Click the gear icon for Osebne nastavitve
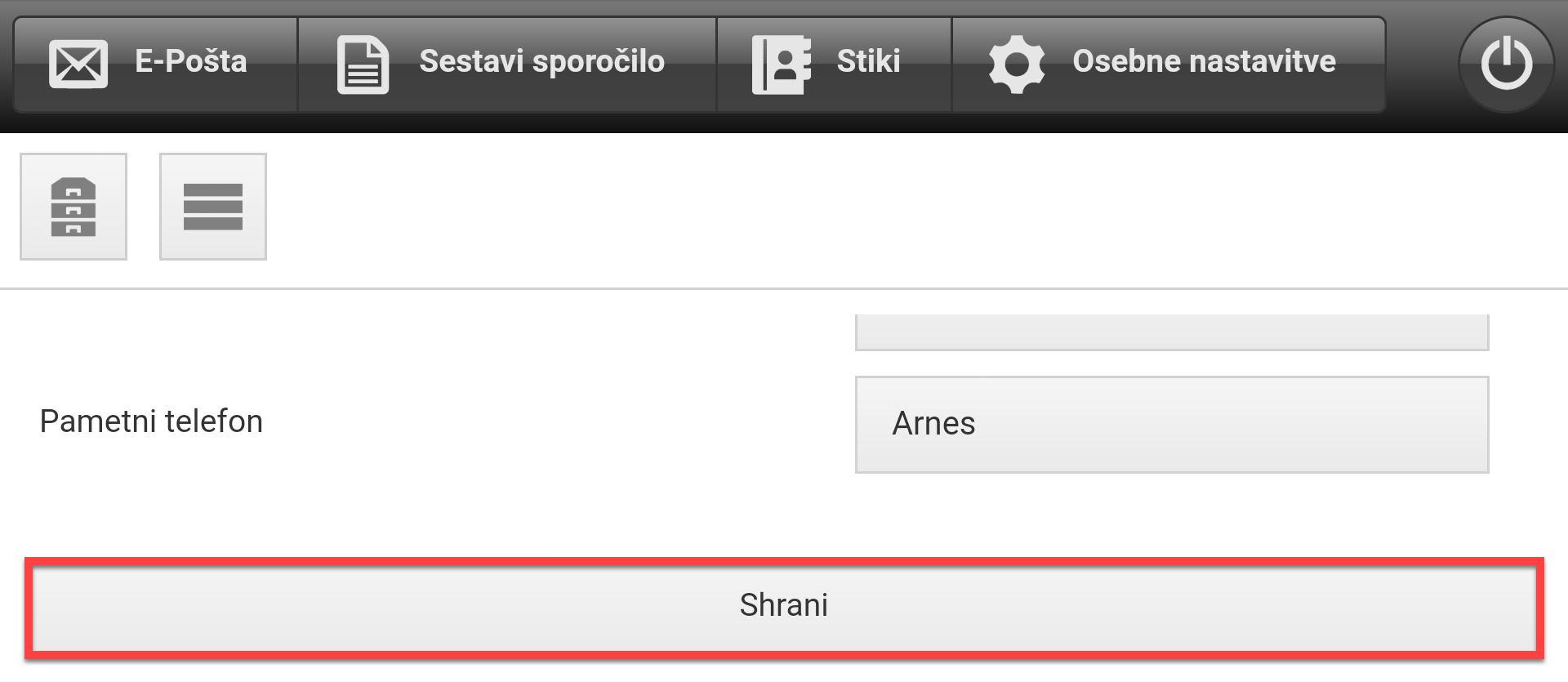This screenshot has width=1568, height=682. pyautogui.click(x=1017, y=64)
